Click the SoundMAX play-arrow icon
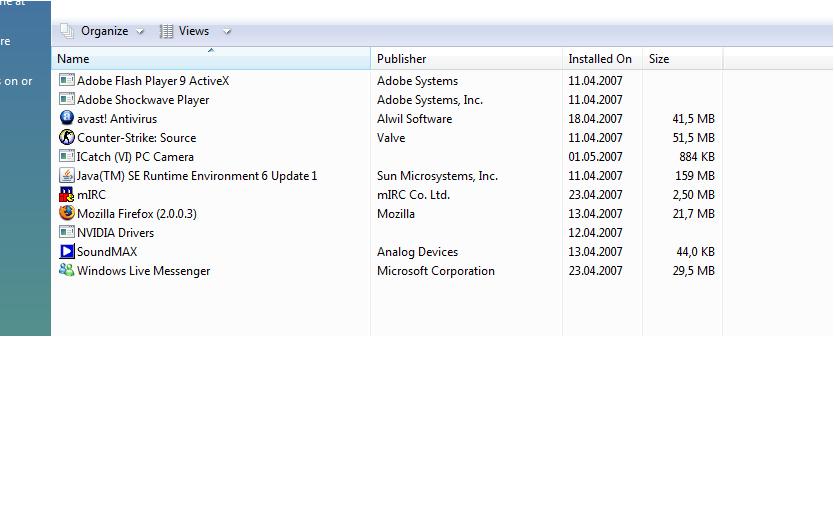Screen dimensions: 834x512 pos(67,251)
